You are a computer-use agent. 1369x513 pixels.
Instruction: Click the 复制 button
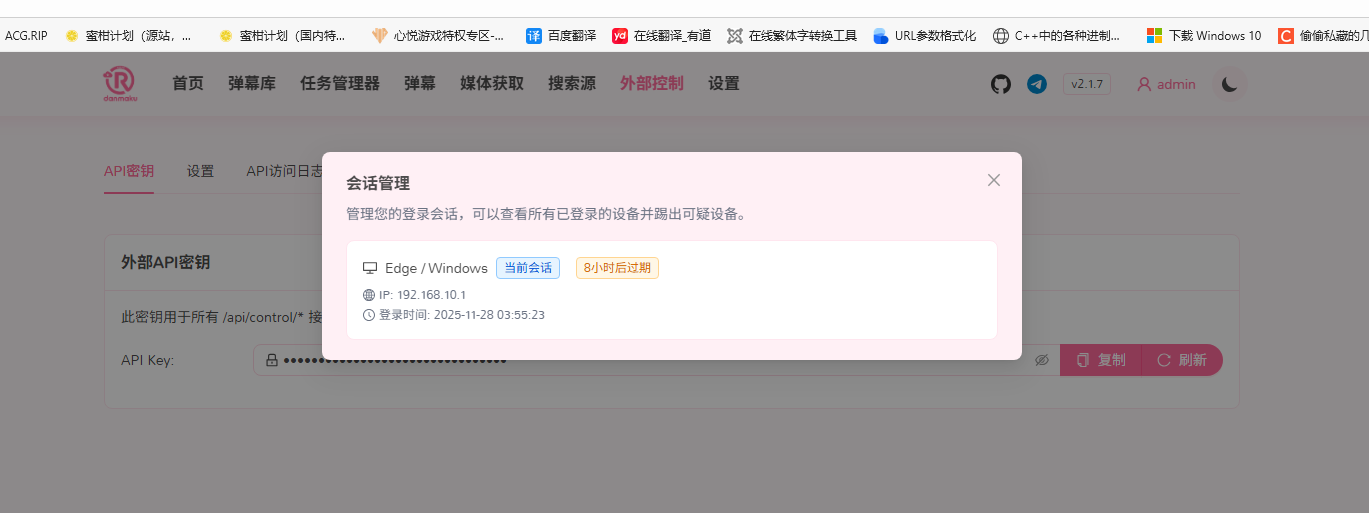(x=1101, y=360)
